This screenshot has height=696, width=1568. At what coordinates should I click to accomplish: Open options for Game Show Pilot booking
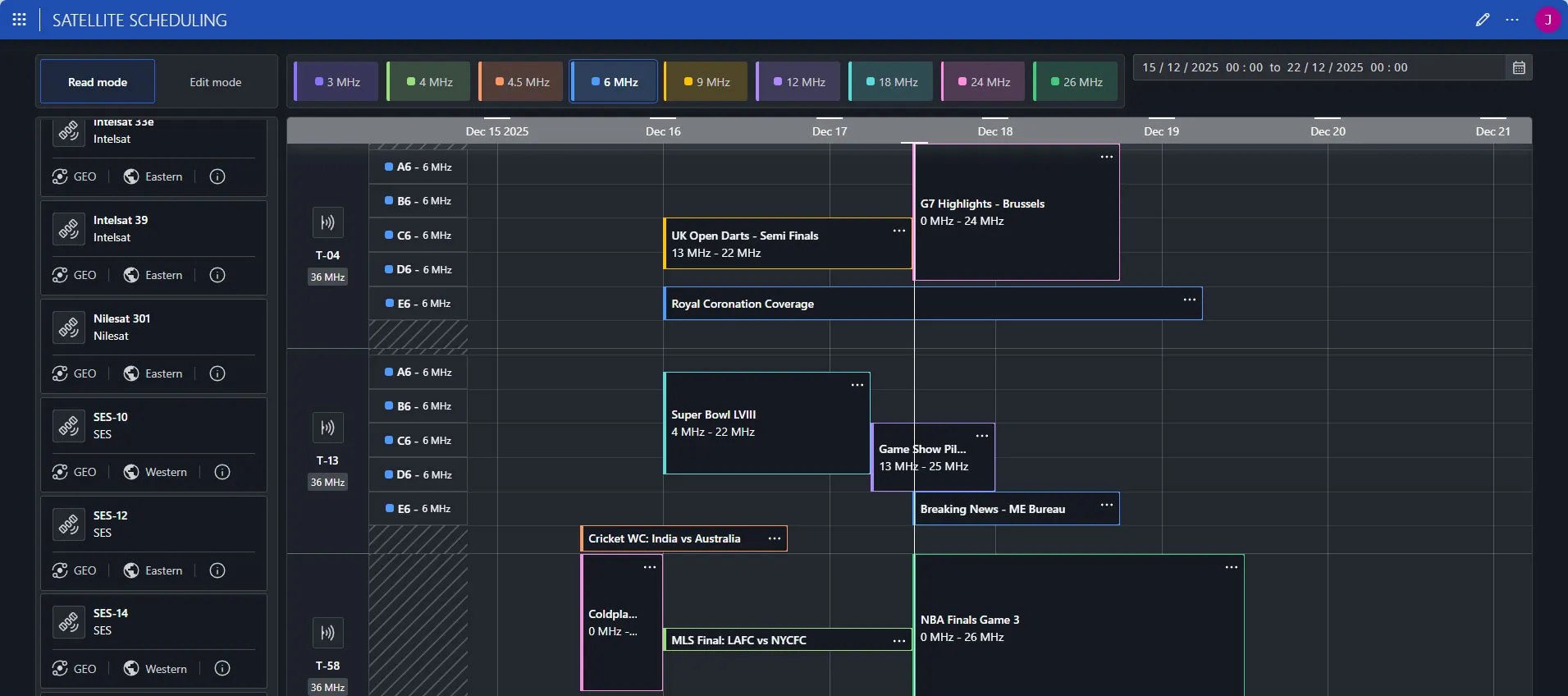tap(982, 436)
